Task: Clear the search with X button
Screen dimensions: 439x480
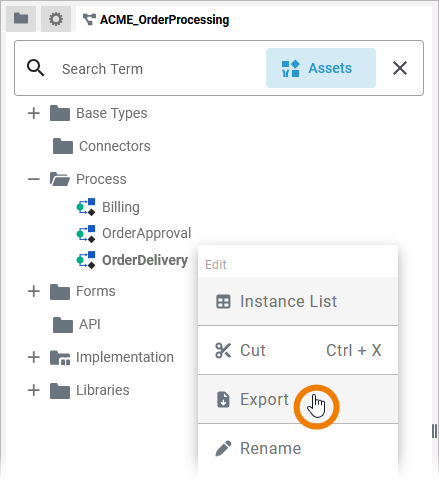Action: pyautogui.click(x=400, y=68)
